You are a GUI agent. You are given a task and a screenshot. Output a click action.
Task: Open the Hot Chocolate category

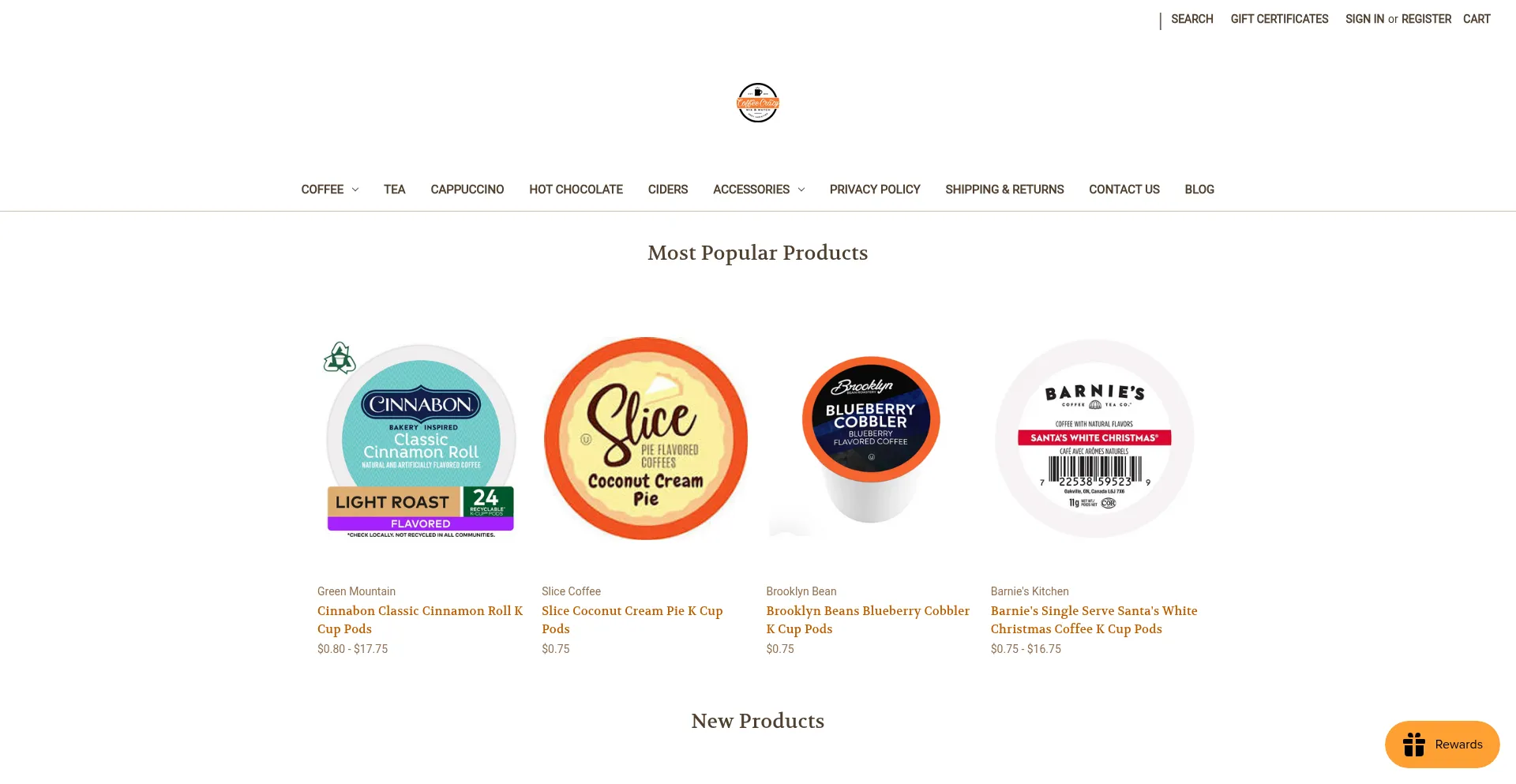coord(576,189)
